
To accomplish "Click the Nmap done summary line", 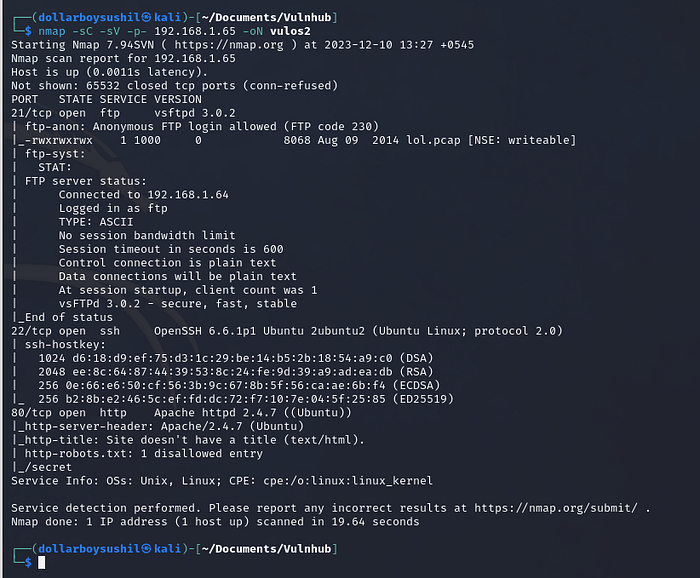I will [215, 521].
